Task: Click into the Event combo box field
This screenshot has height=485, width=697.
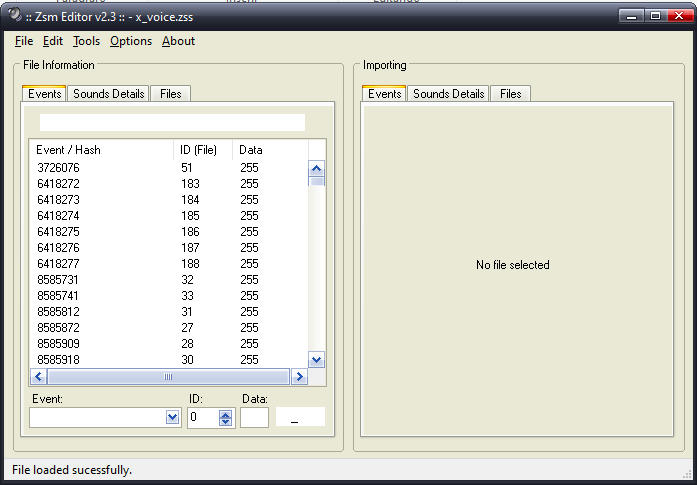Action: point(98,417)
